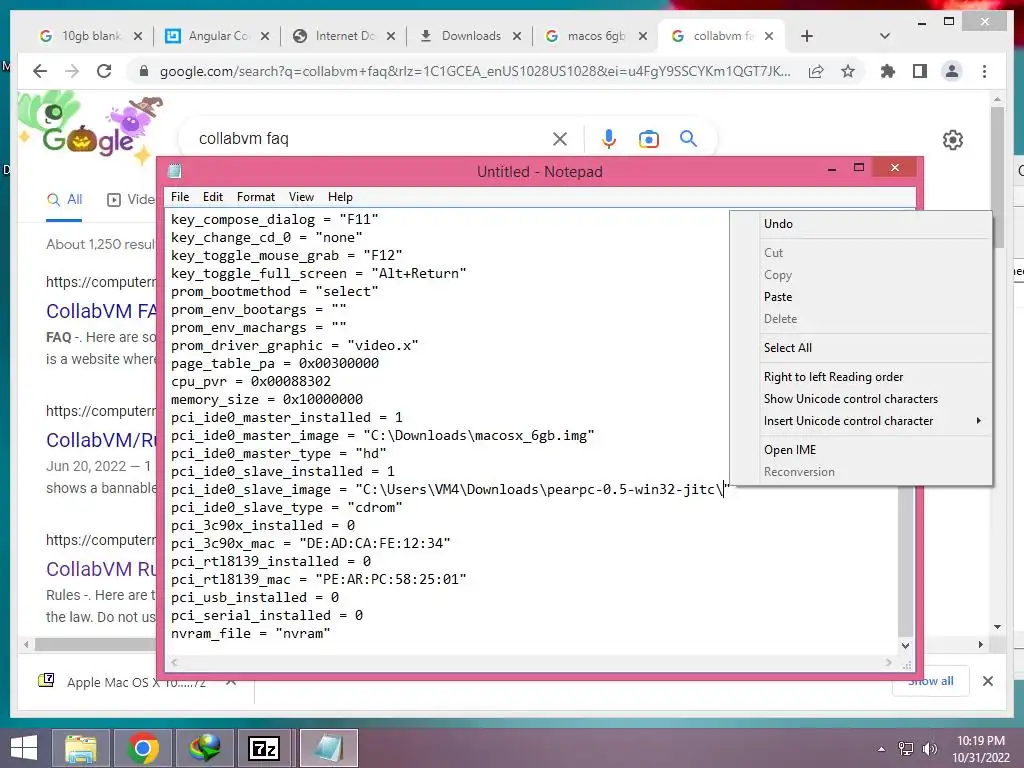Click the padlock site info icon
Viewport: 1024px width, 768px height.
tap(144, 71)
